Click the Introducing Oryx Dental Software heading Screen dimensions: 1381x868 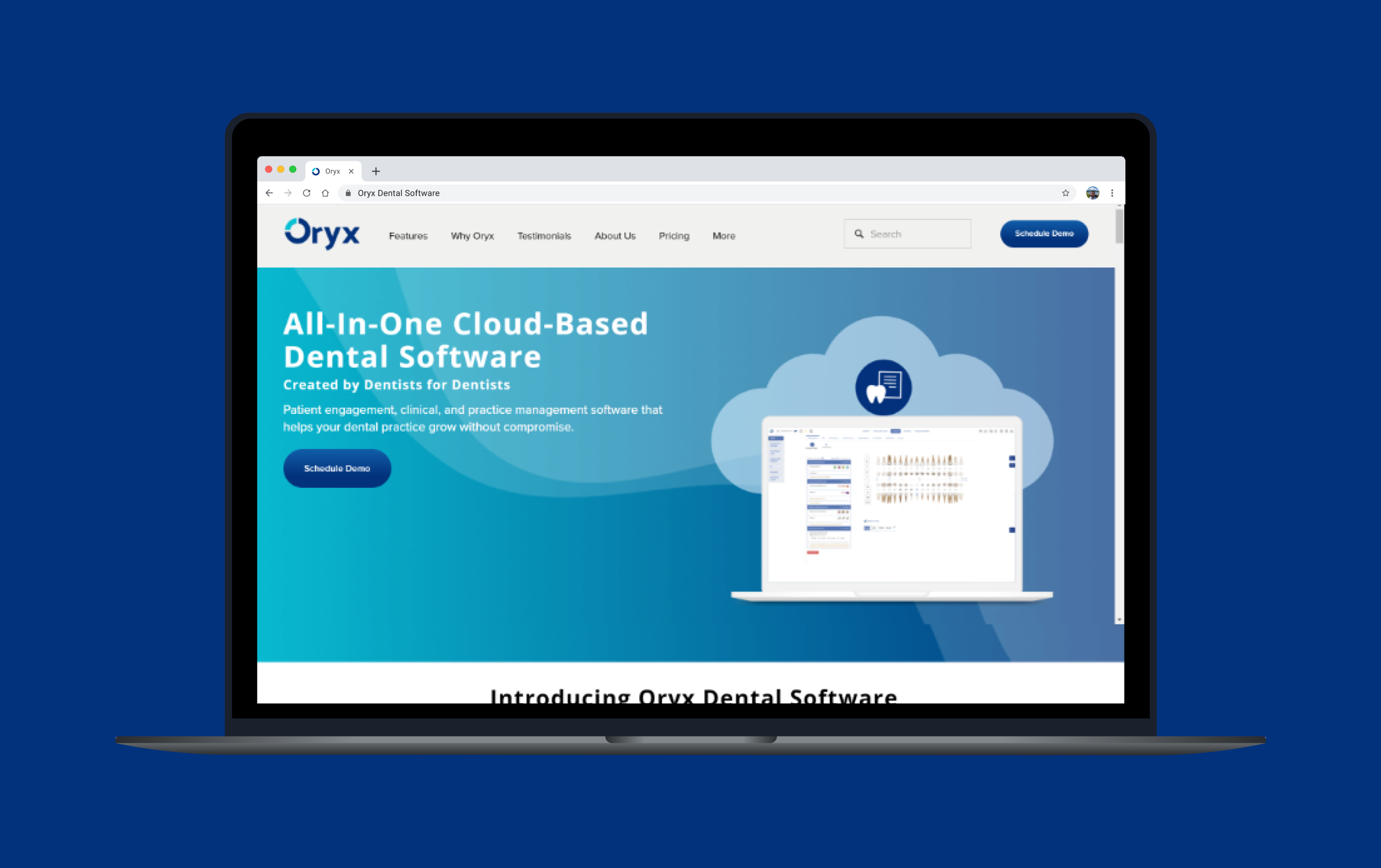(x=693, y=695)
